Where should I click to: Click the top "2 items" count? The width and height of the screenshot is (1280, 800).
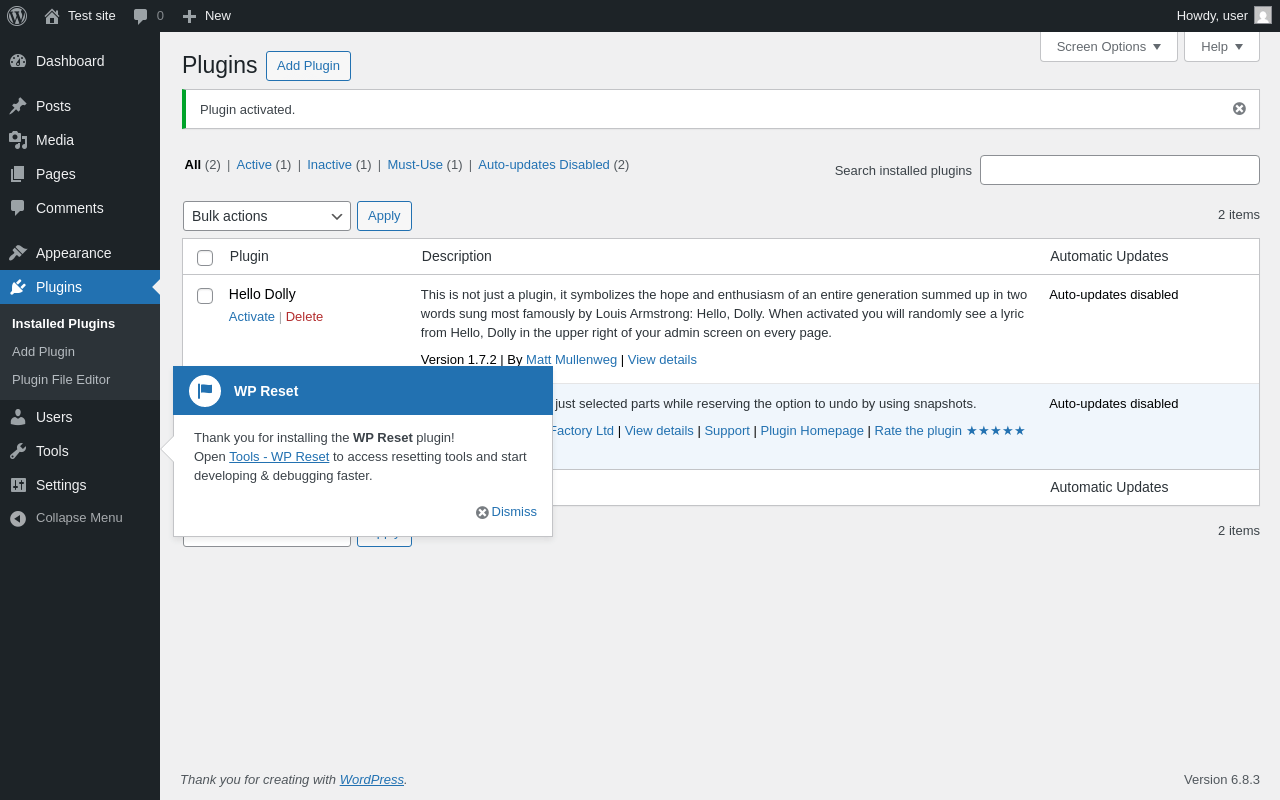coord(1239,215)
